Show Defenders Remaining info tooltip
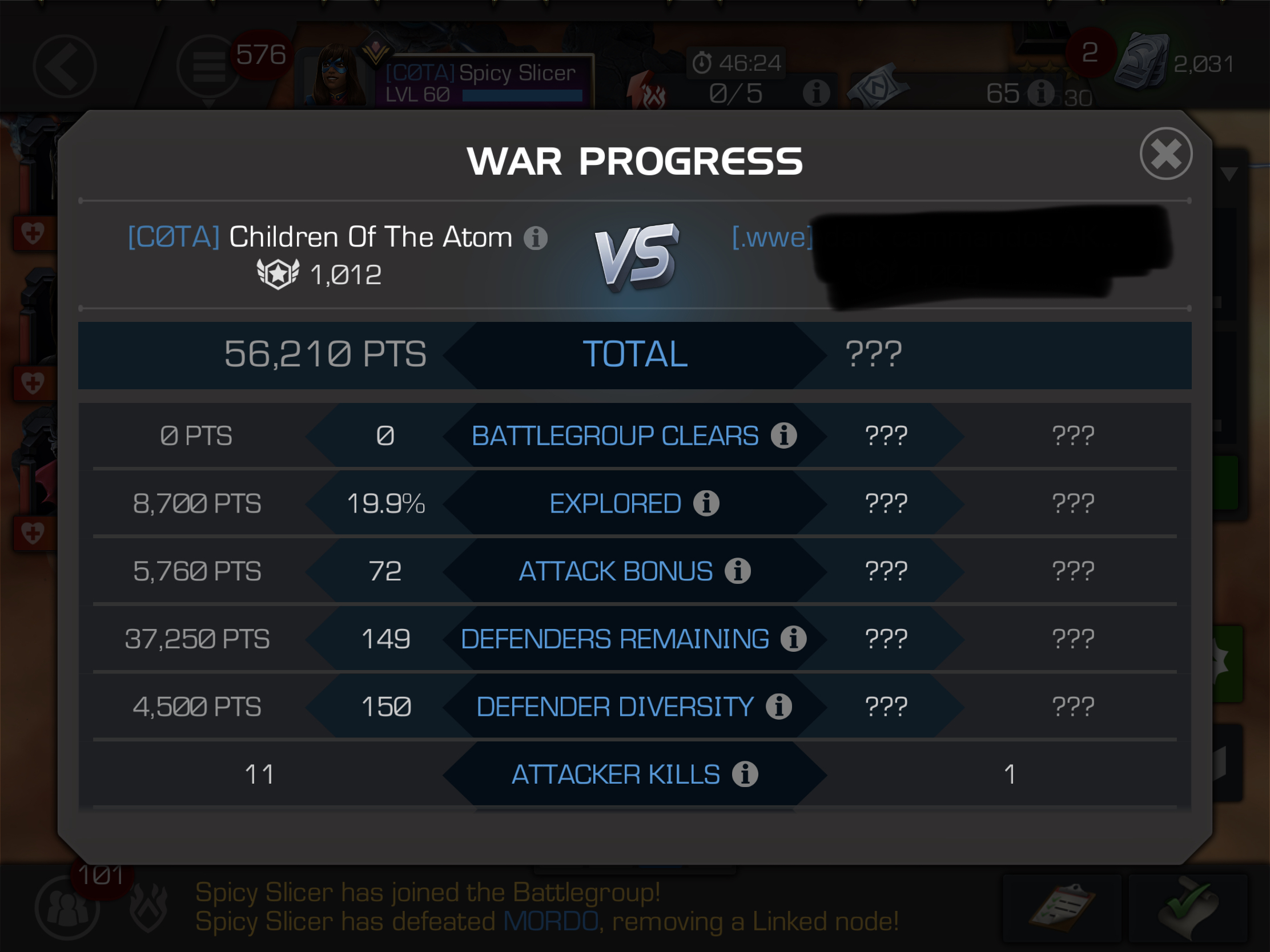1270x952 pixels. [x=793, y=639]
